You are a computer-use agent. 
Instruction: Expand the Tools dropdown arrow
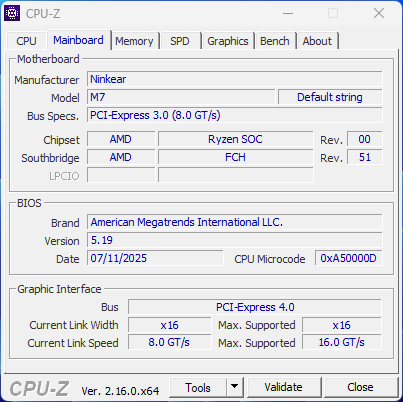click(235, 387)
